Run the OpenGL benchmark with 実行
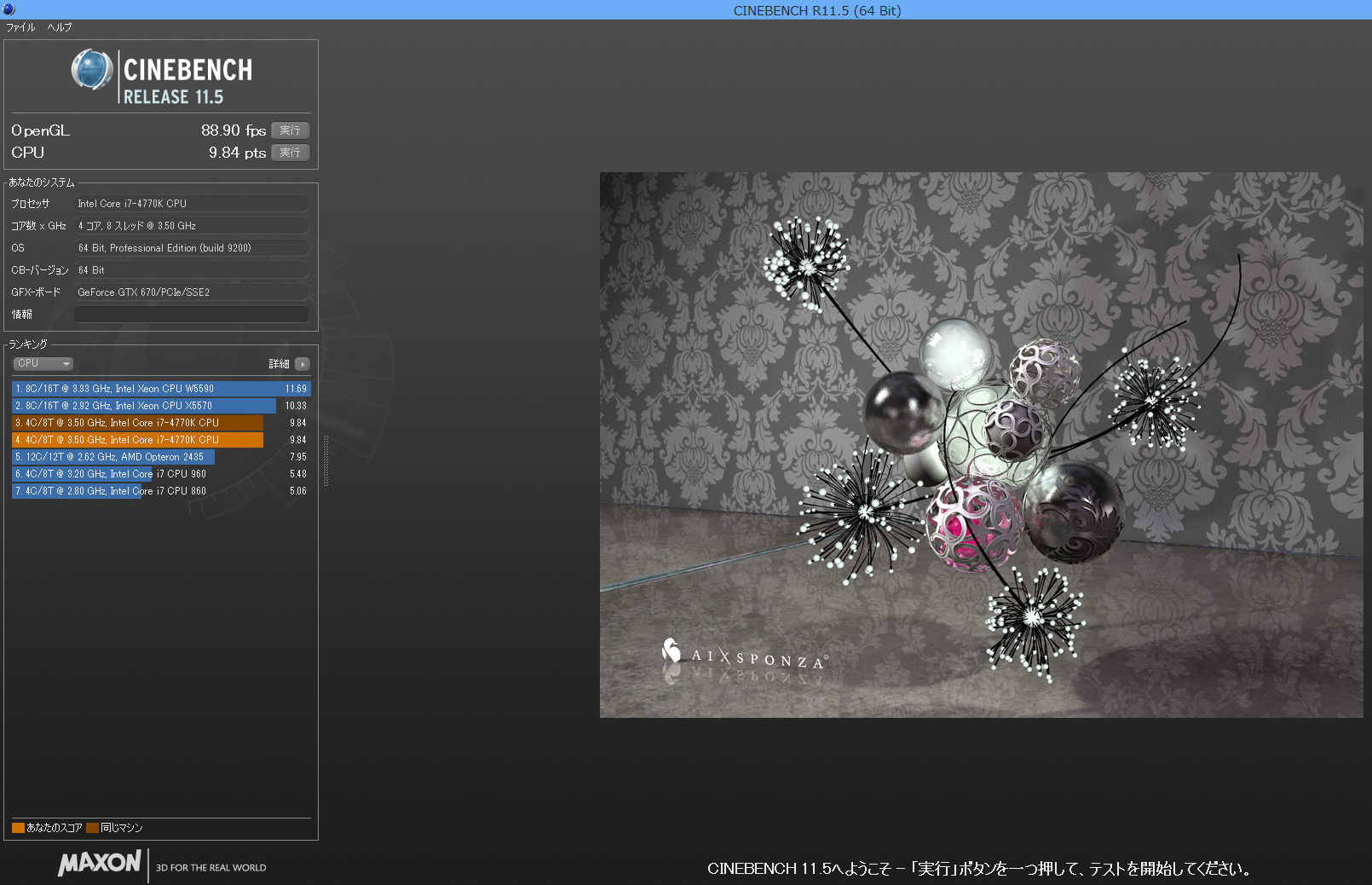 point(290,130)
